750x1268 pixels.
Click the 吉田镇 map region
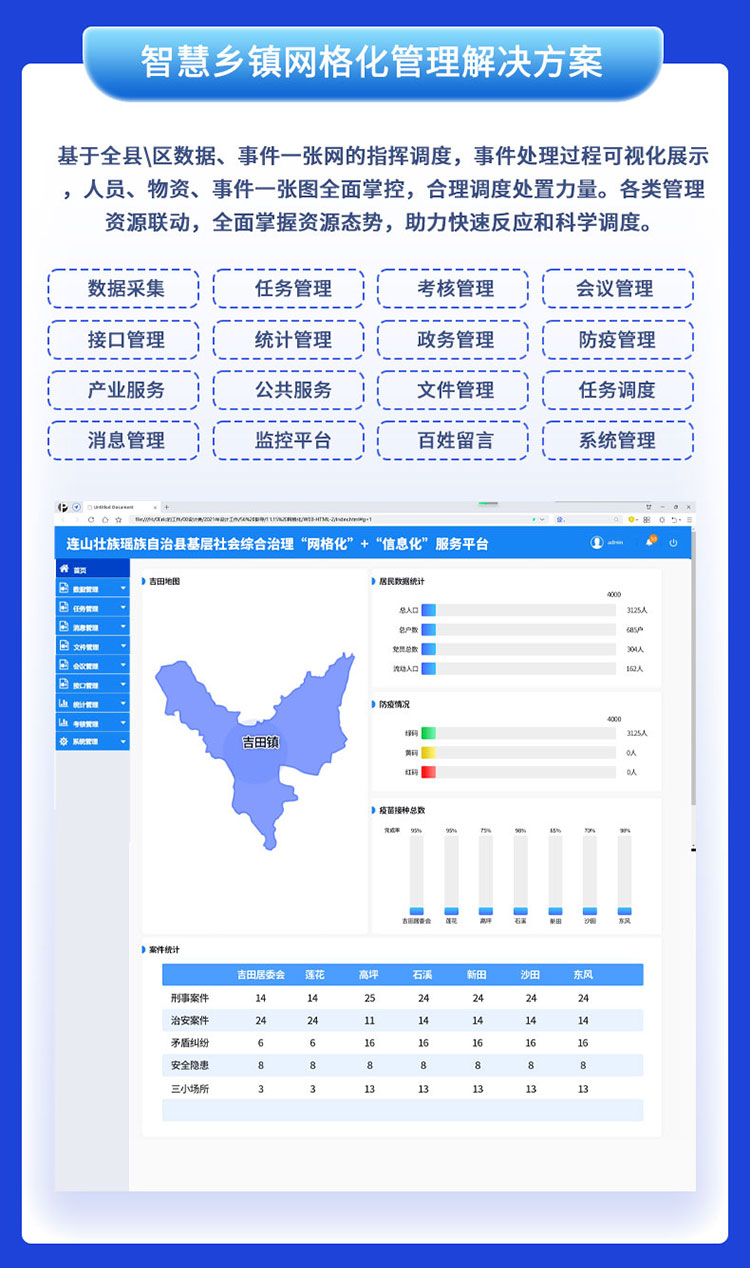[x=259, y=742]
